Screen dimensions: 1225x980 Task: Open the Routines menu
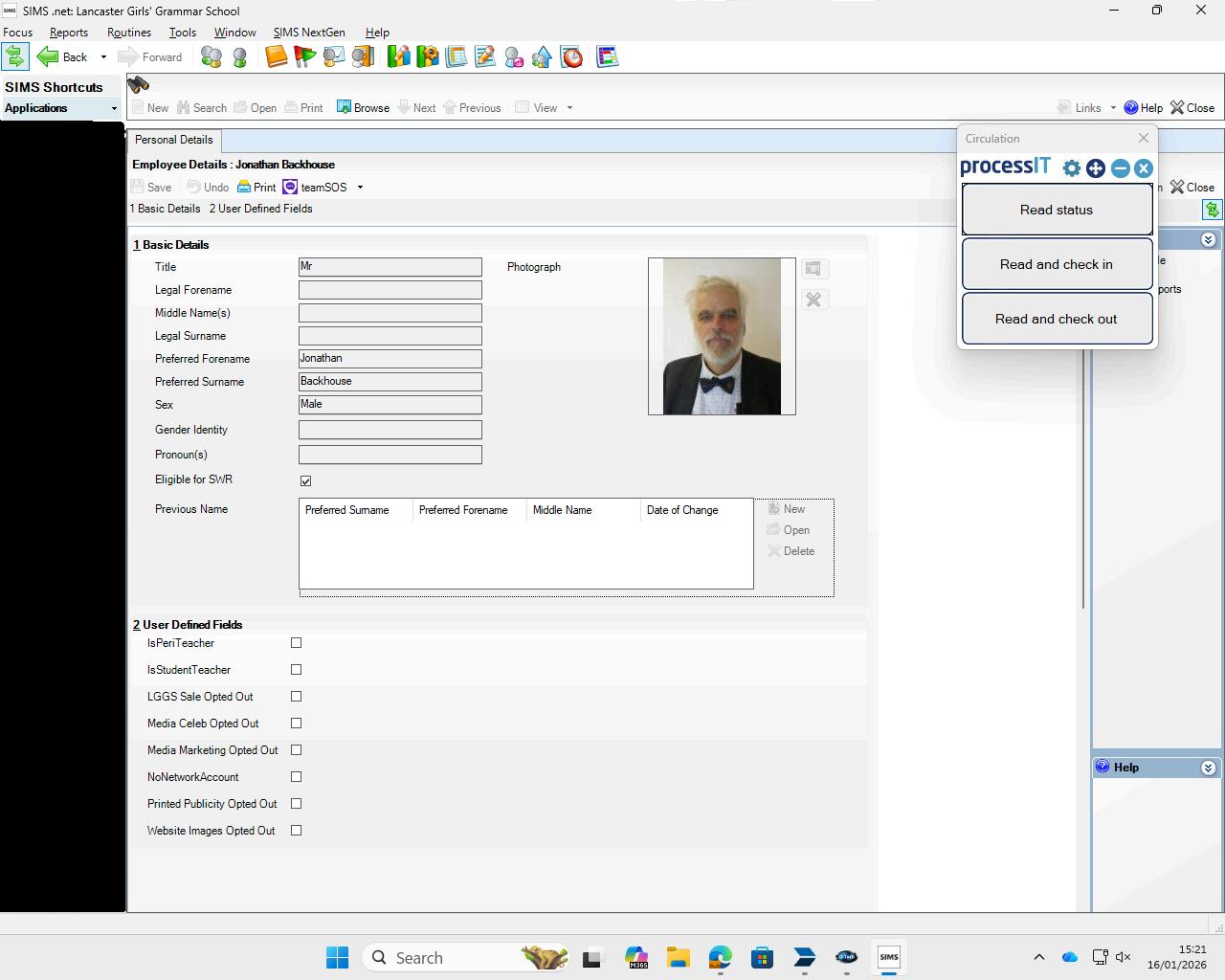pyautogui.click(x=129, y=32)
